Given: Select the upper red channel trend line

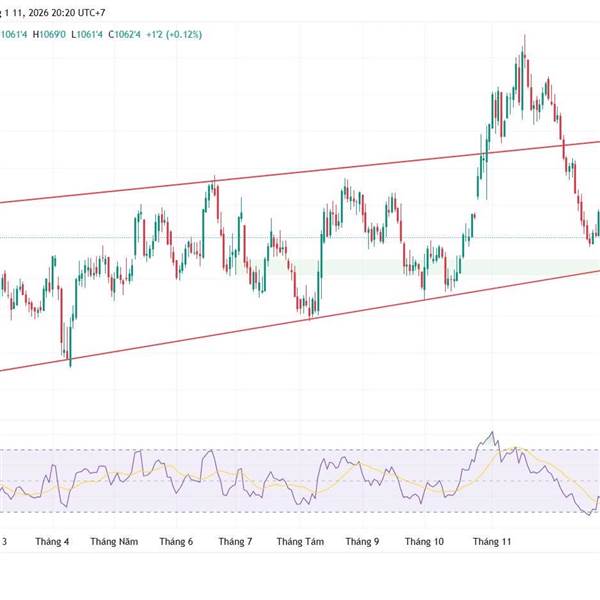Looking at the screenshot, I should 300,173.
